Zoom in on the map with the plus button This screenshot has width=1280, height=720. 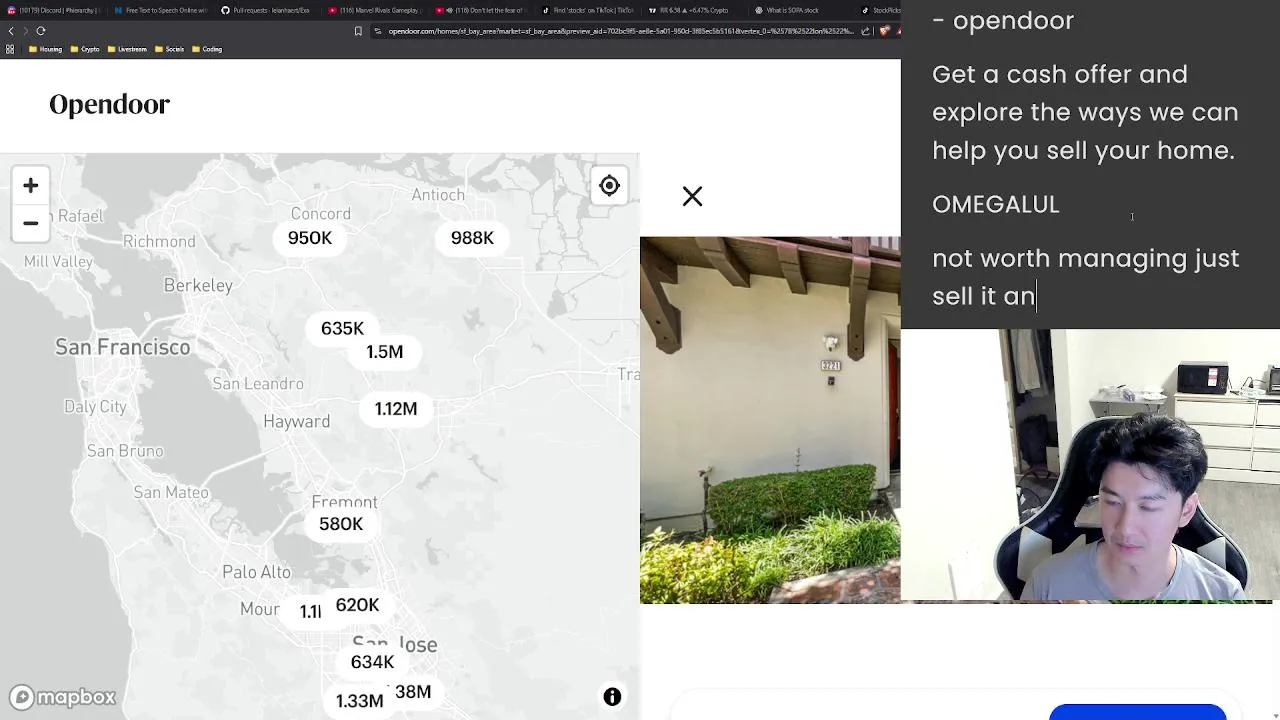tap(30, 186)
